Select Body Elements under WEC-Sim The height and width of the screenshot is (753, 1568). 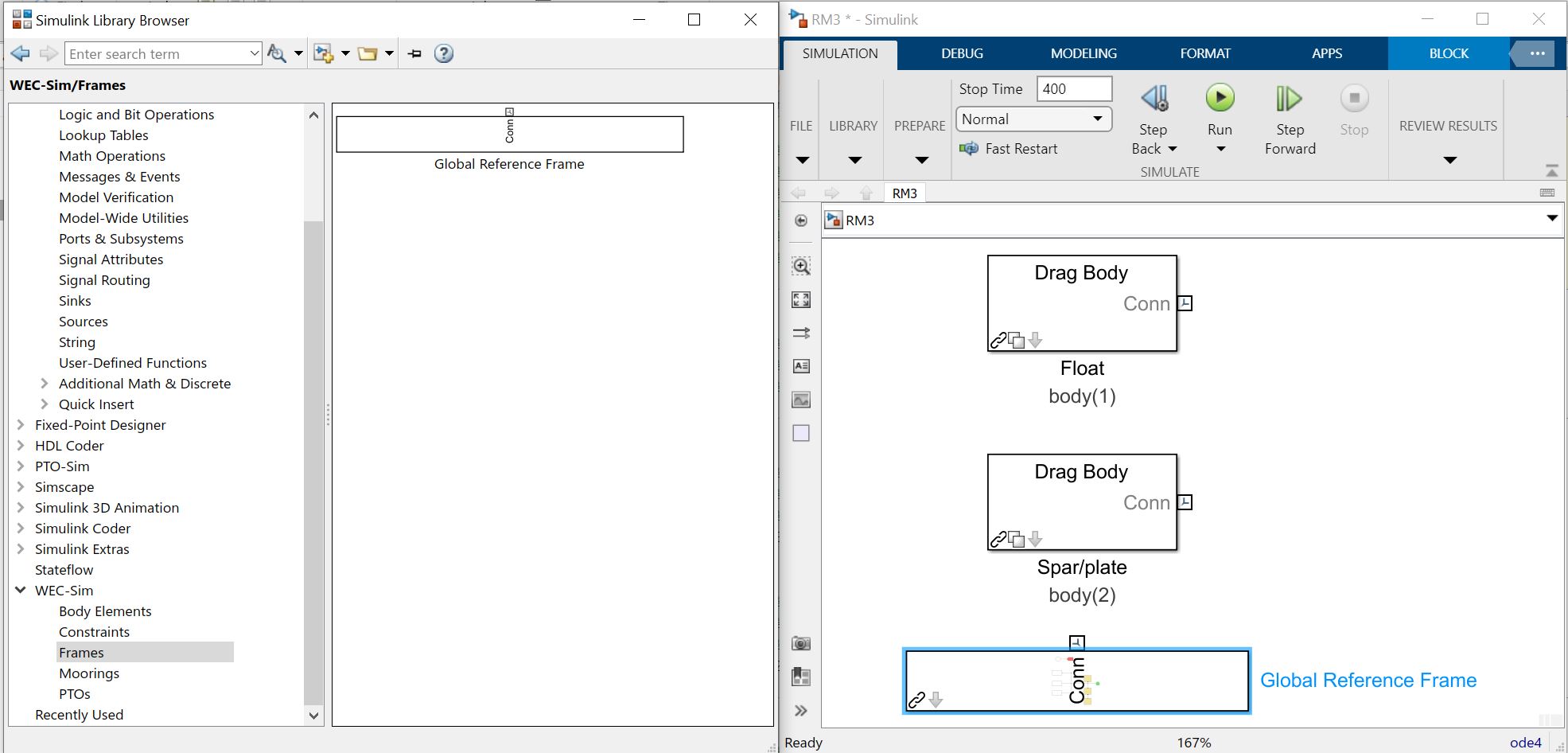point(105,611)
